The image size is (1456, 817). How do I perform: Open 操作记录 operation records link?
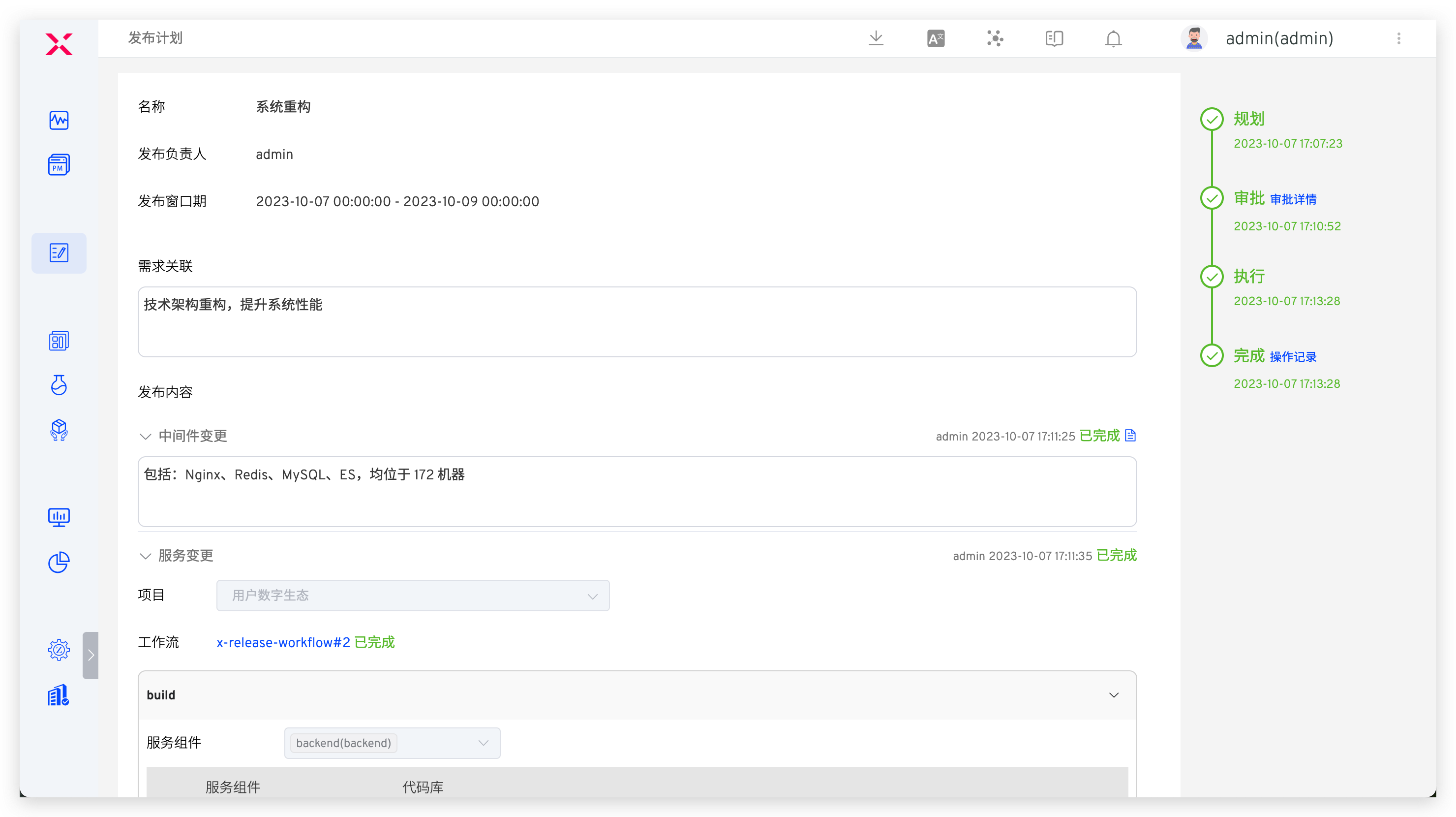1293,357
